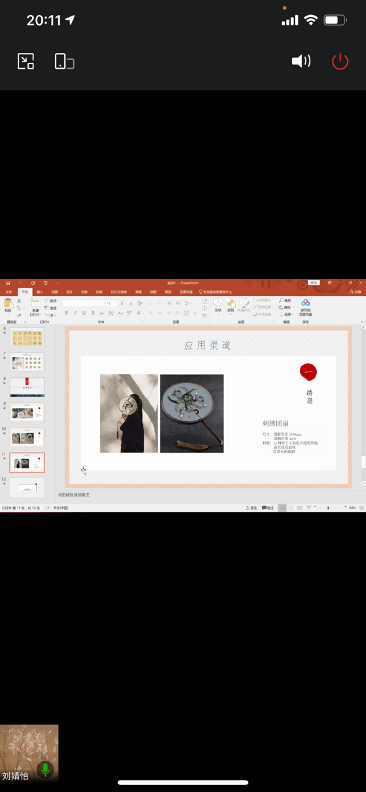Toggle the green microphone for 刘婧怡
The image size is (366, 792).
click(x=45, y=769)
